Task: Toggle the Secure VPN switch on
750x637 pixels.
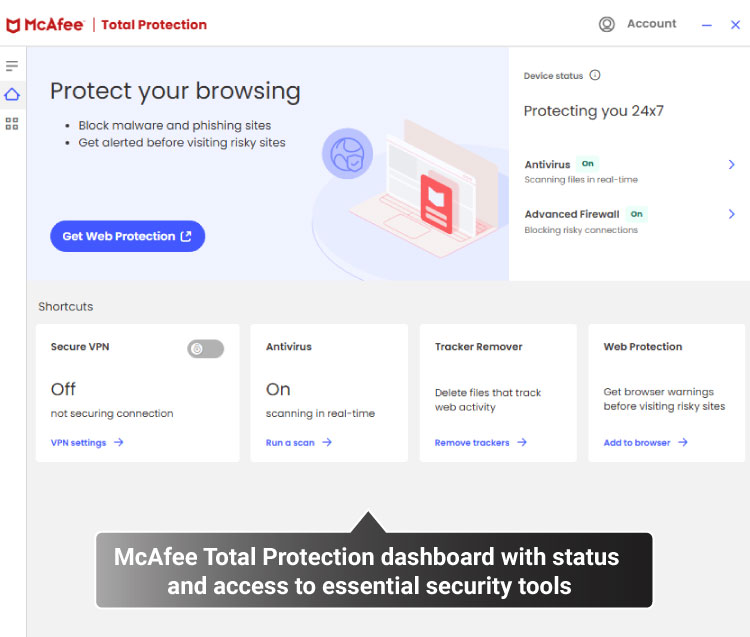Action: [x=205, y=348]
